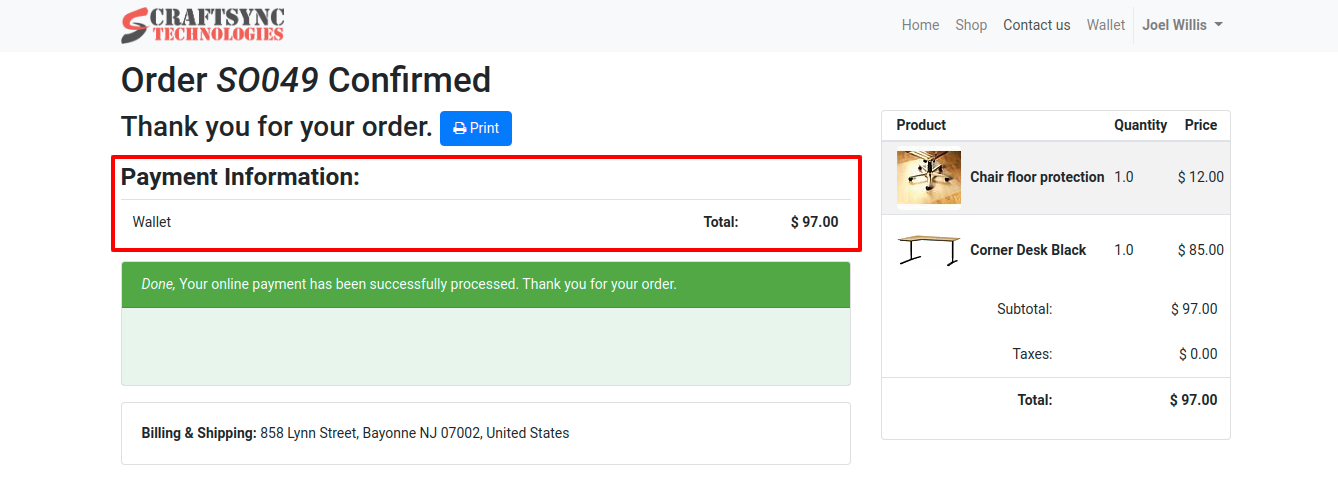Click the Product column header
The image size is (1338, 484).
tap(921, 125)
